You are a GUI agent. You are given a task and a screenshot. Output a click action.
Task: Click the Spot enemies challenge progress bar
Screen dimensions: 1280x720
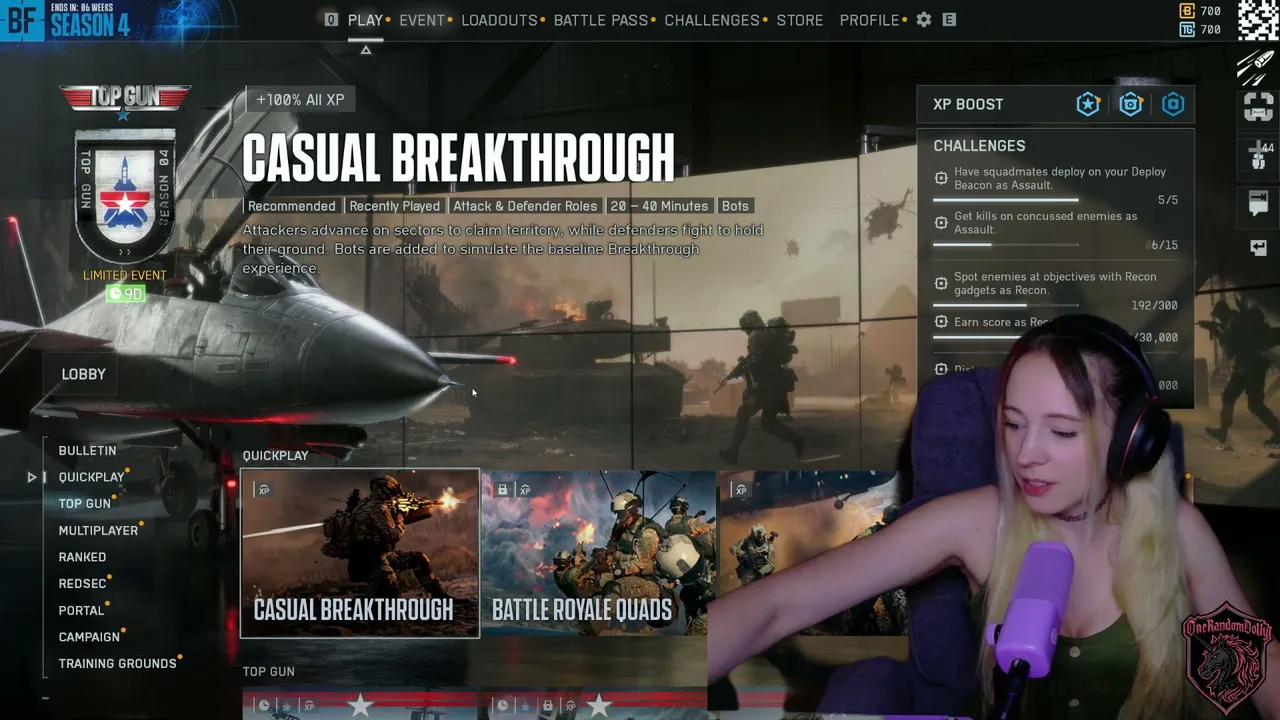1006,305
